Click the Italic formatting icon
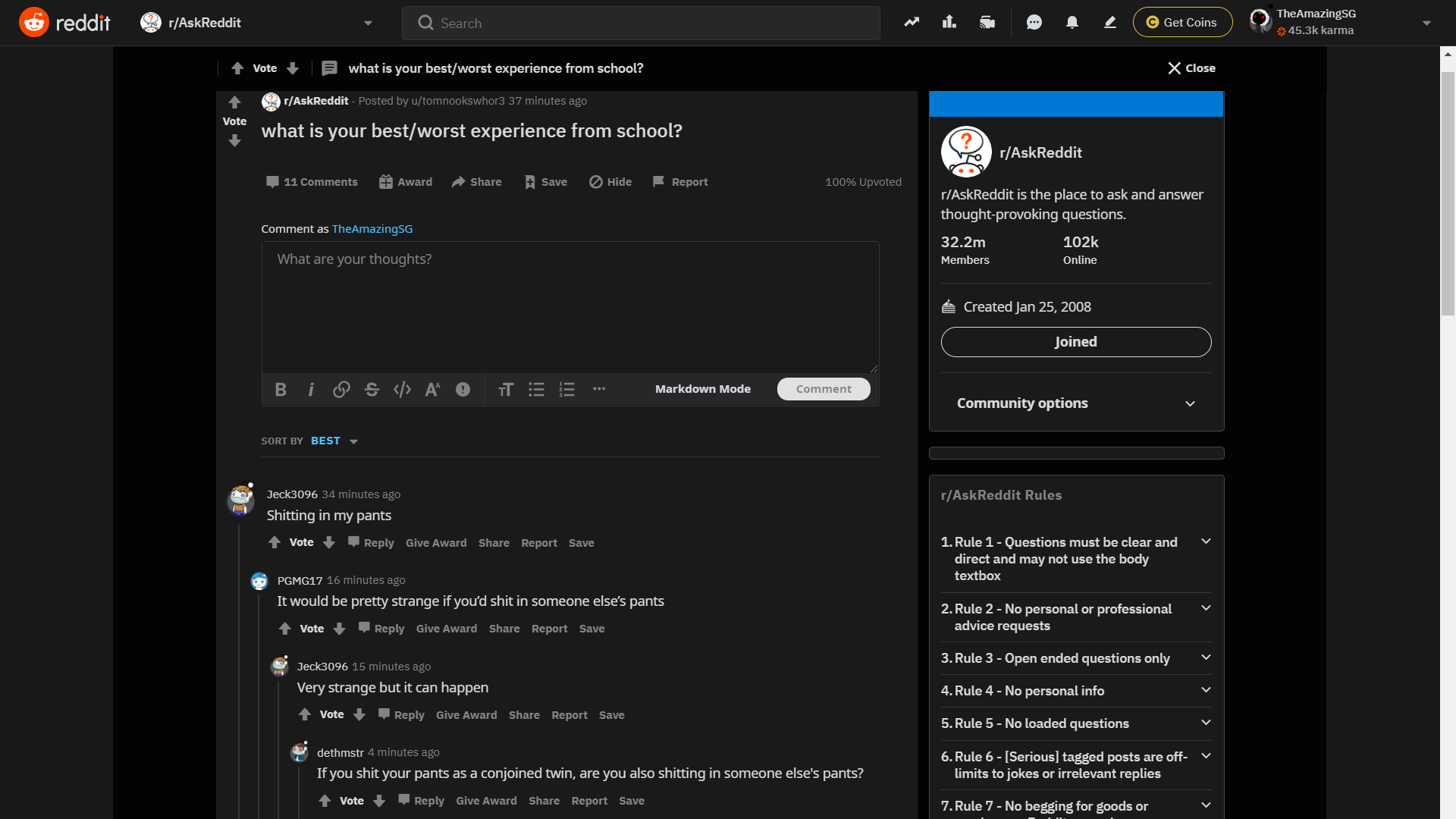The height and width of the screenshot is (819, 1456). 311,390
